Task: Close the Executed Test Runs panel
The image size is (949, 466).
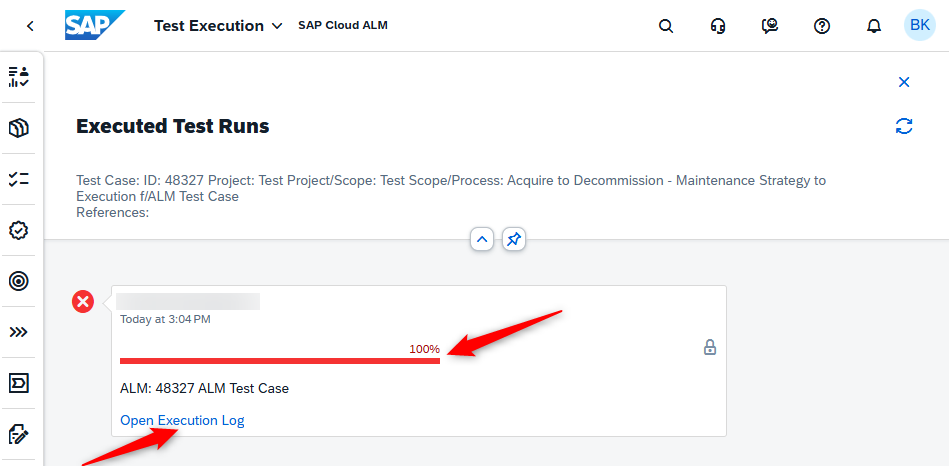Action: (x=904, y=82)
